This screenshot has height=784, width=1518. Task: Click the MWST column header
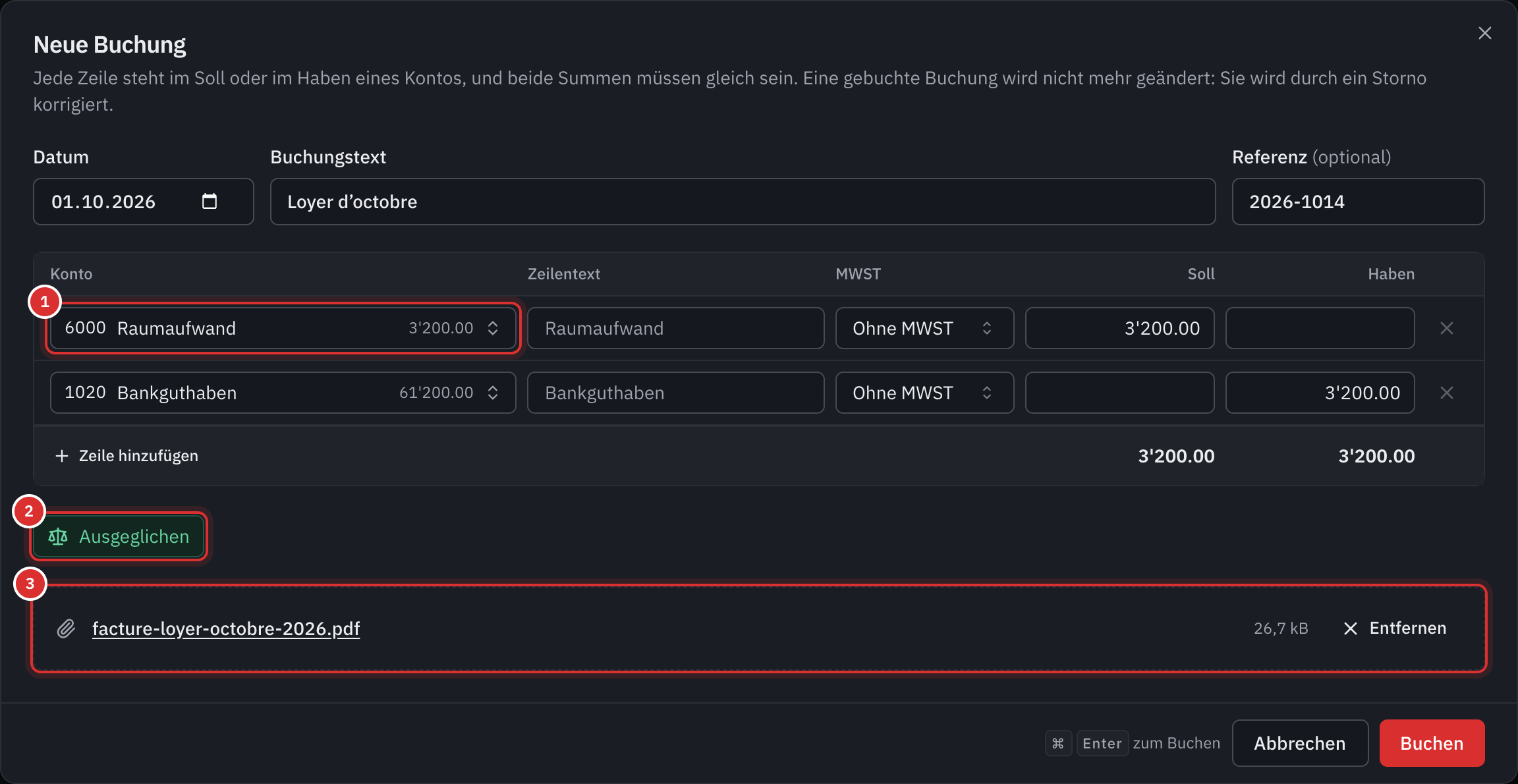tap(858, 274)
